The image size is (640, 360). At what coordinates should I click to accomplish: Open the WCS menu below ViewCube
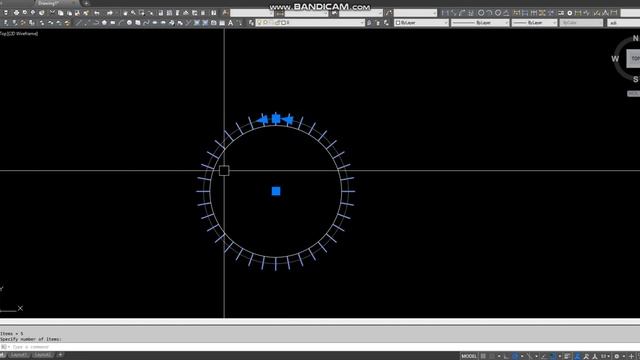coord(633,94)
